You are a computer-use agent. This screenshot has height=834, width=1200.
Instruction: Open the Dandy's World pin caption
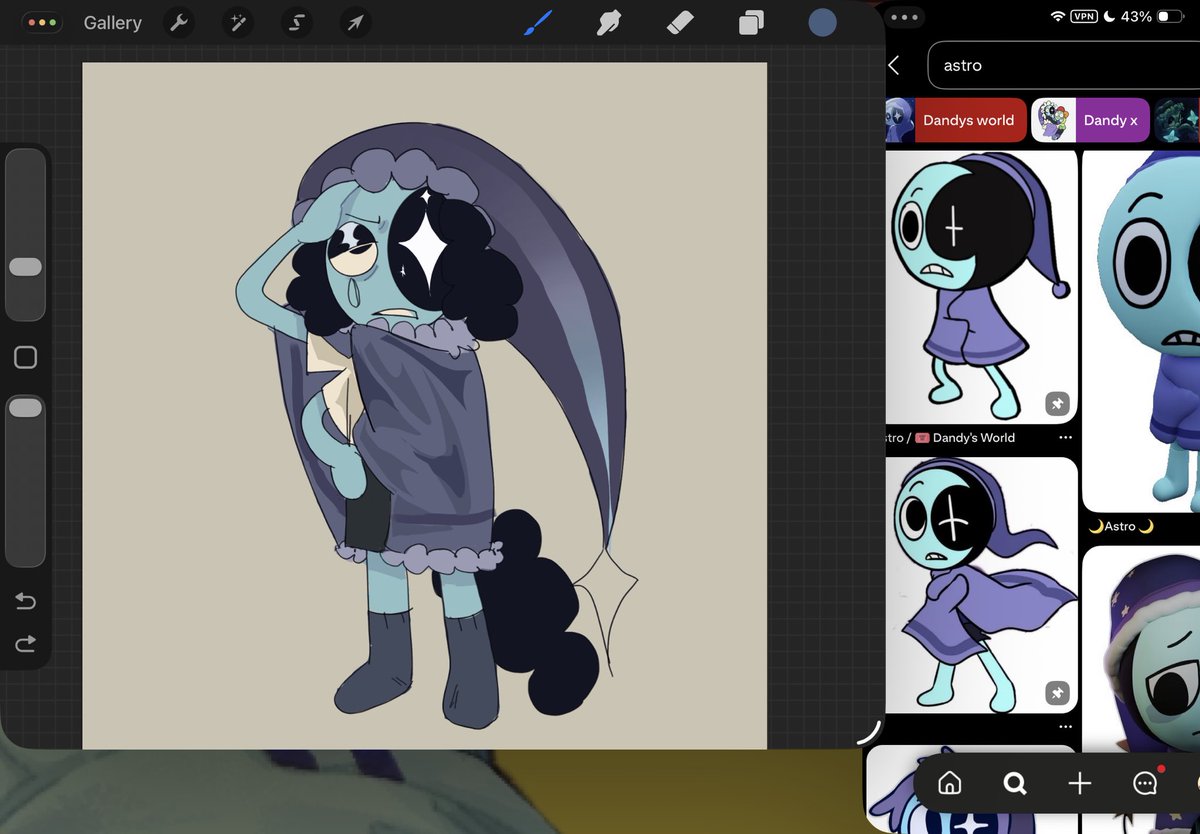coord(950,438)
